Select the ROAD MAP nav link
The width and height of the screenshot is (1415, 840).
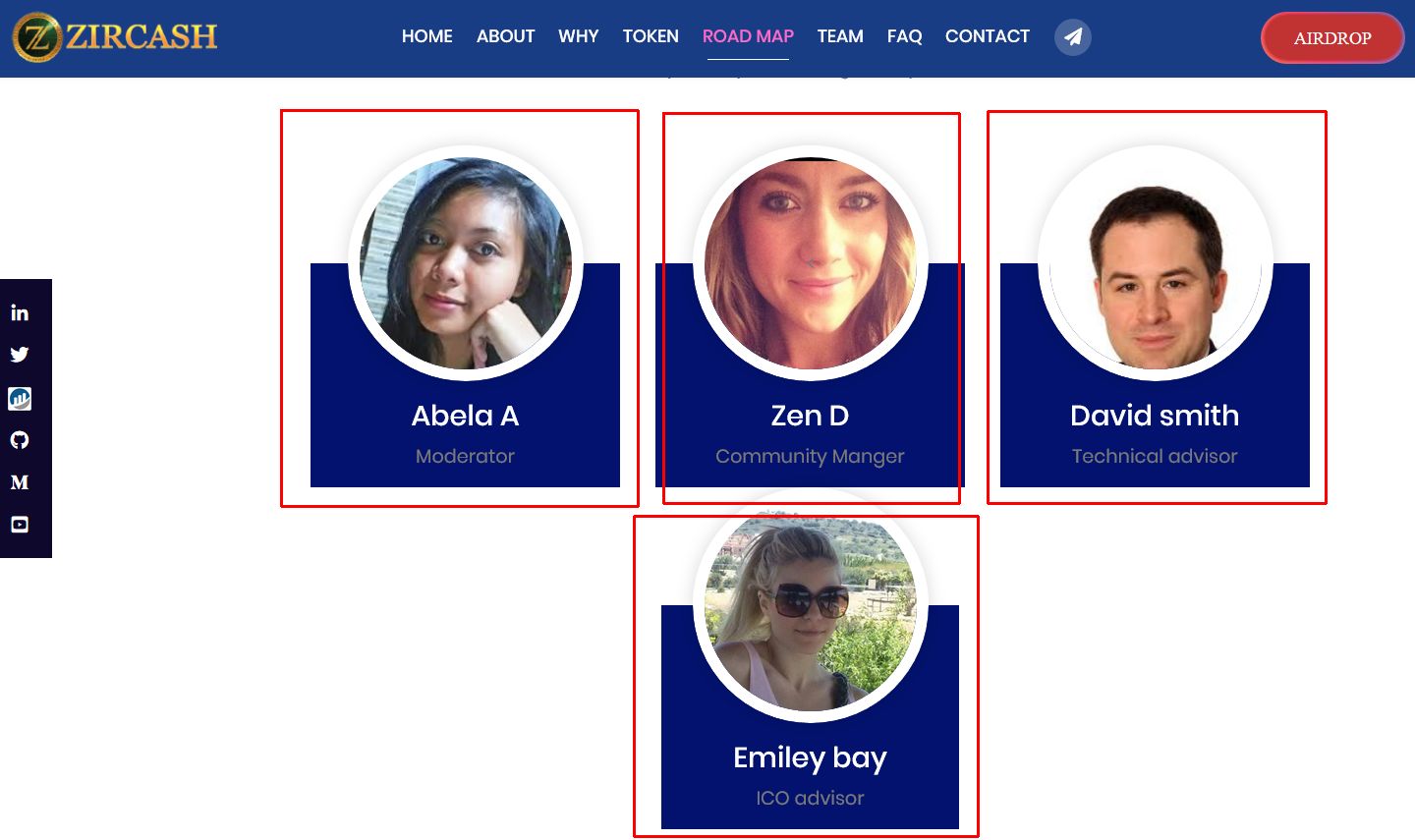[x=748, y=36]
